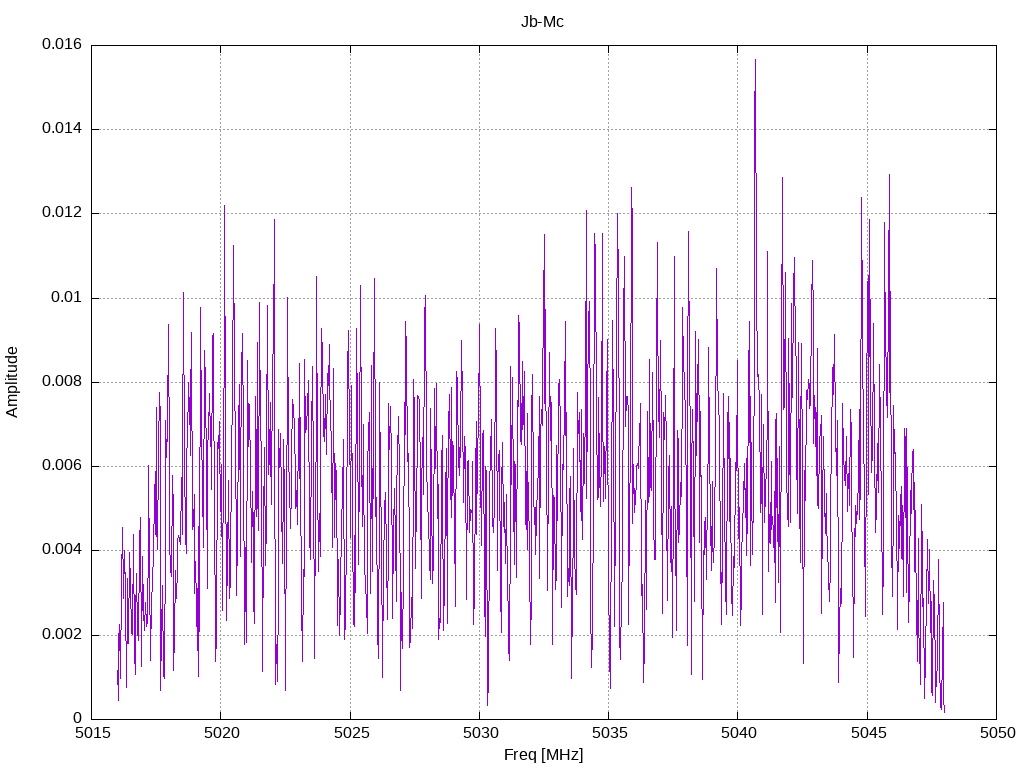Click x-axis tick label 5030
This screenshot has width=1024, height=768.
pyautogui.click(x=480, y=733)
